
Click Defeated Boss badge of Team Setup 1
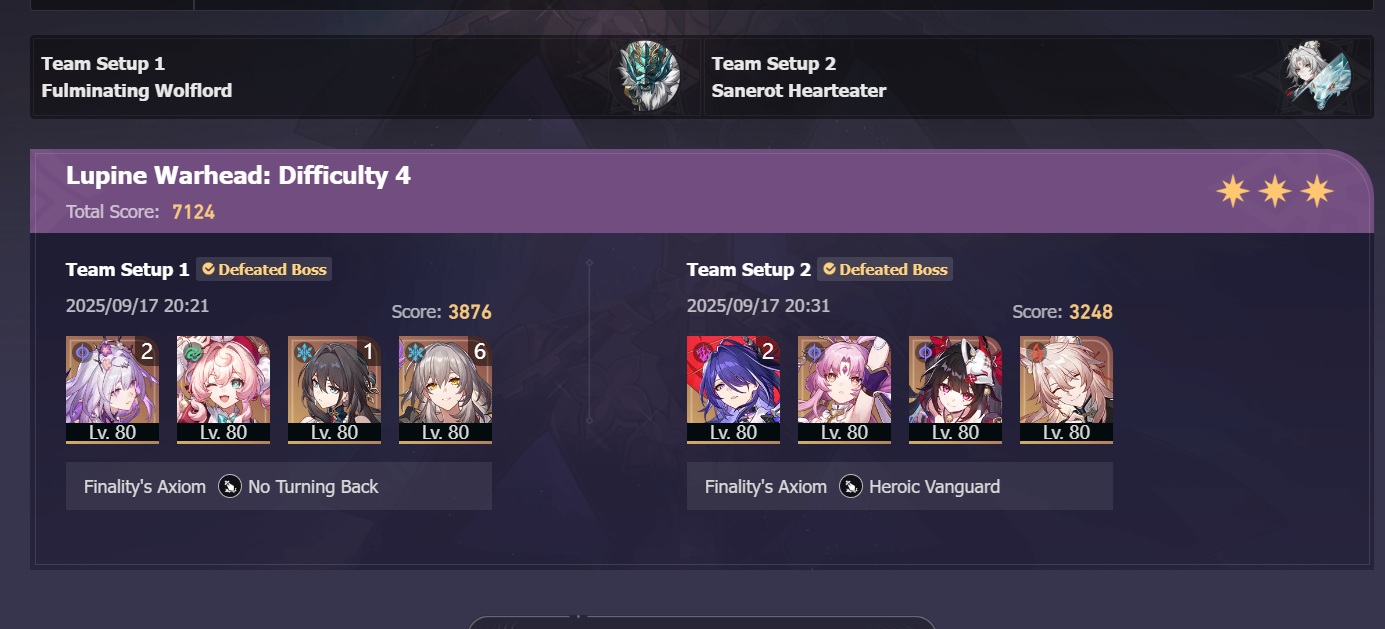coord(264,269)
